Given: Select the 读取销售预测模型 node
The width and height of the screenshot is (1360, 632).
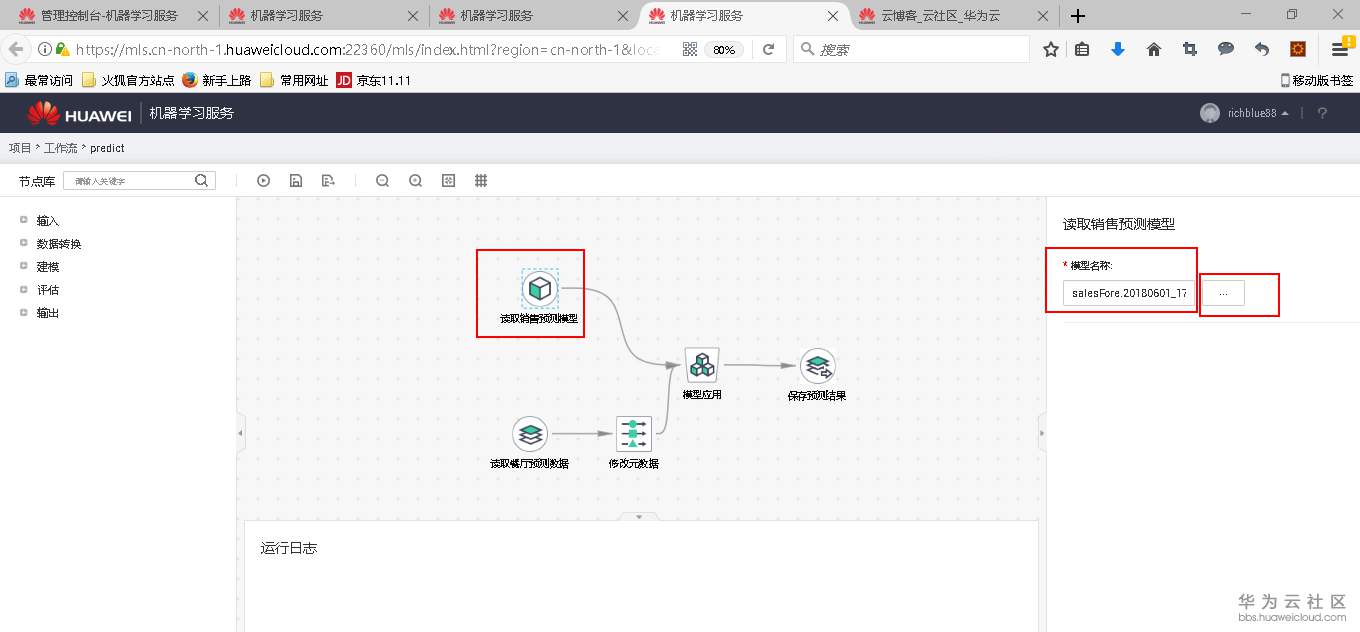Looking at the screenshot, I should [x=539, y=289].
